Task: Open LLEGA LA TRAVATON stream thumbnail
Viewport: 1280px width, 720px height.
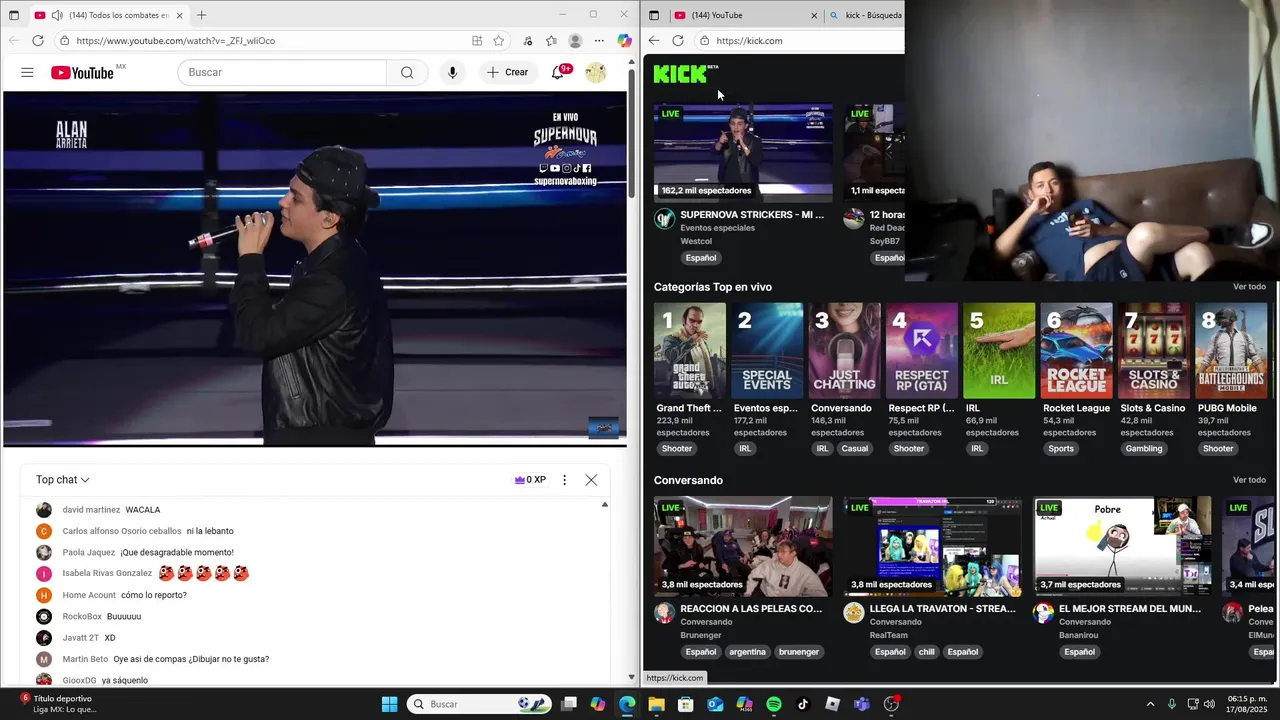Action: [x=932, y=545]
